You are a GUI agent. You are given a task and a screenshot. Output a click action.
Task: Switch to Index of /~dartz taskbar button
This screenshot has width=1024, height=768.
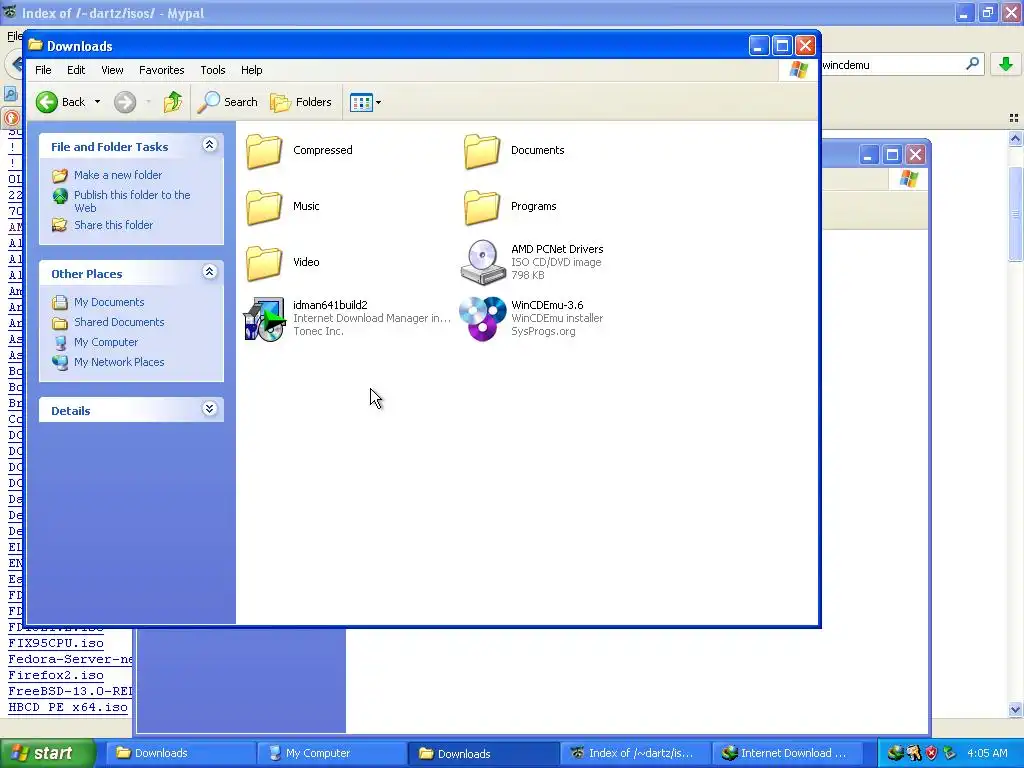(635, 753)
